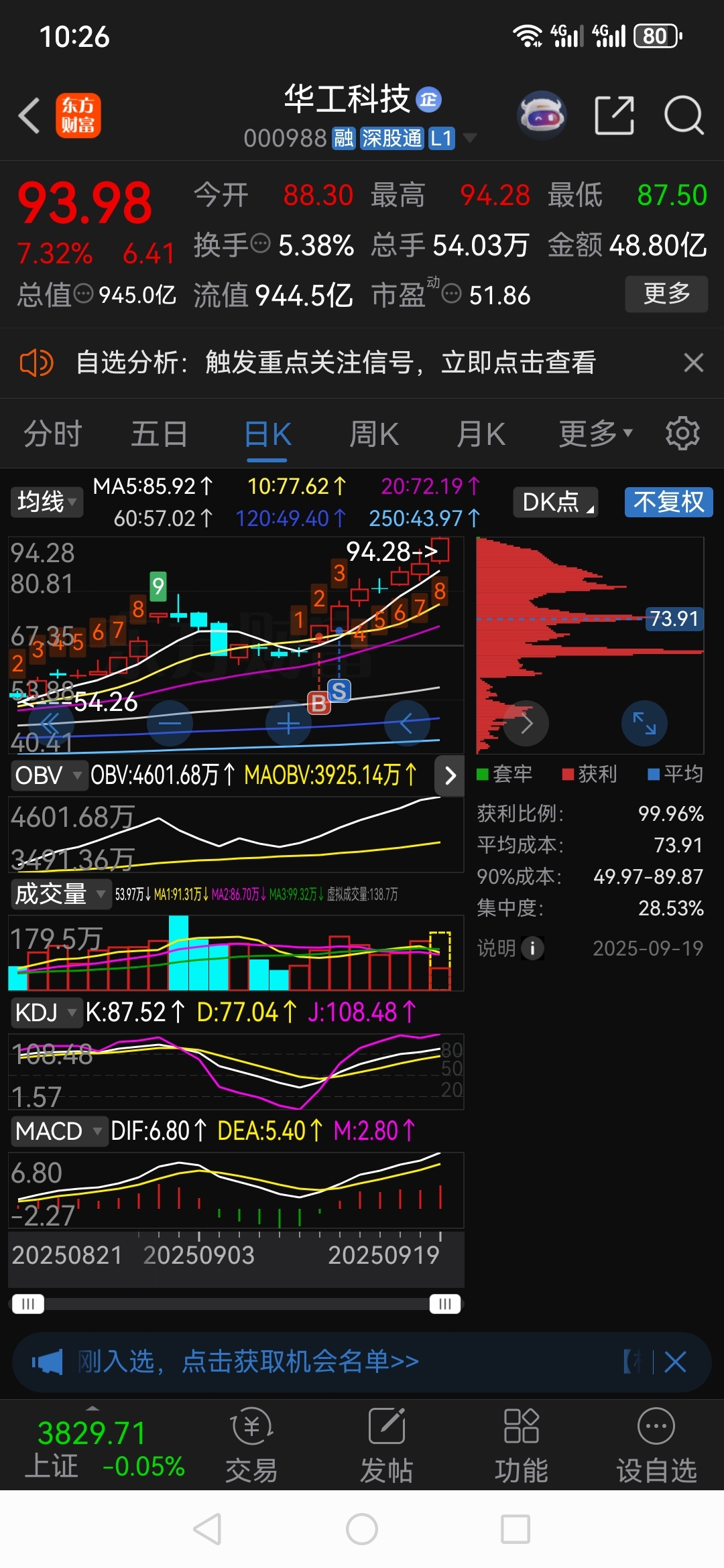
Task: Tap the L1 level tag
Action: pyautogui.click(x=441, y=139)
